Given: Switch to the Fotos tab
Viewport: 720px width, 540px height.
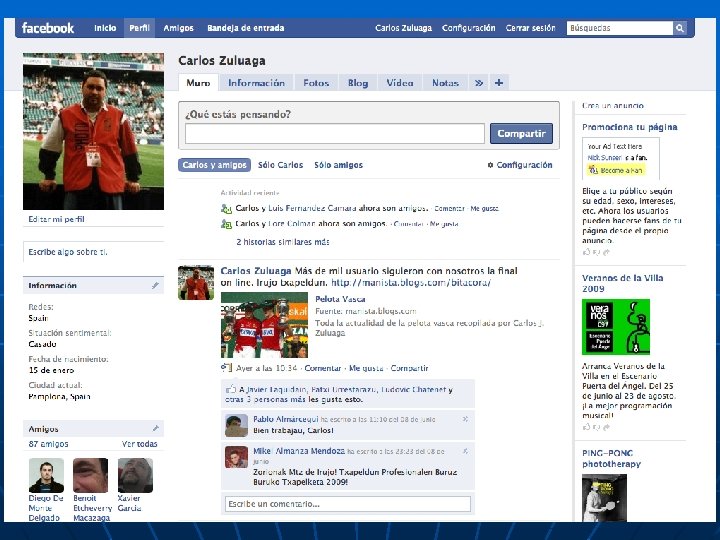Looking at the screenshot, I should (316, 83).
